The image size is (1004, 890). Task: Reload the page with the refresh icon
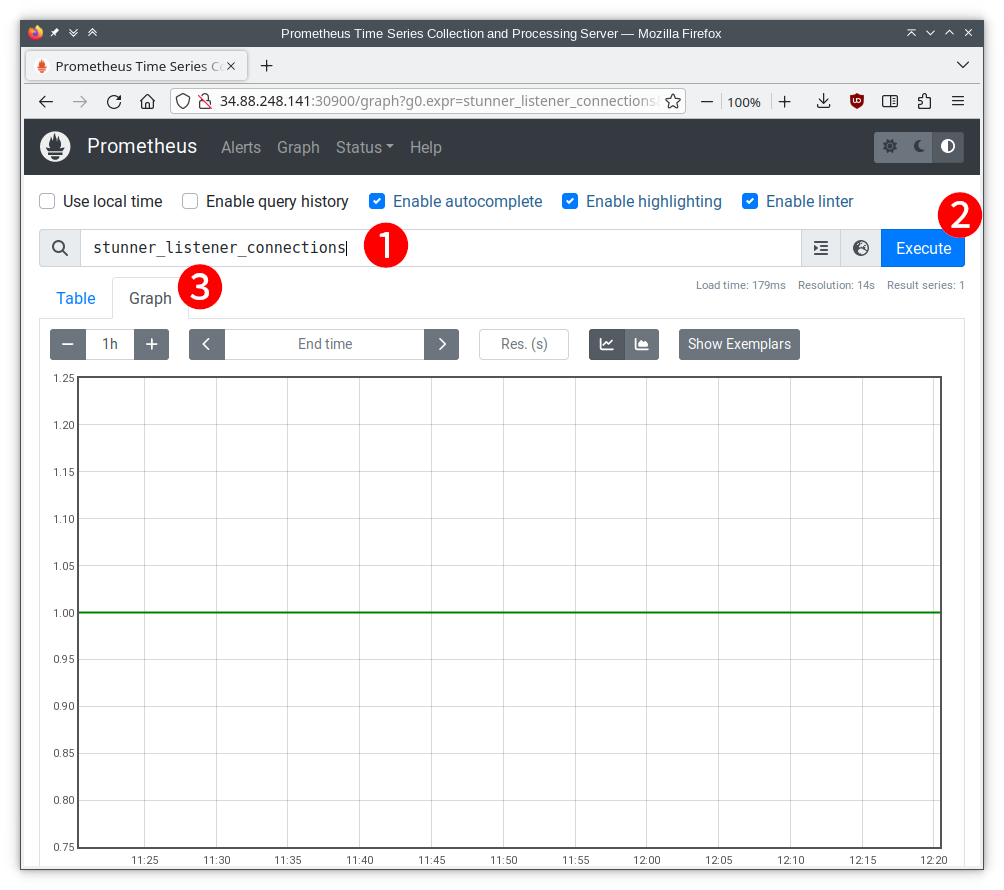click(x=114, y=101)
